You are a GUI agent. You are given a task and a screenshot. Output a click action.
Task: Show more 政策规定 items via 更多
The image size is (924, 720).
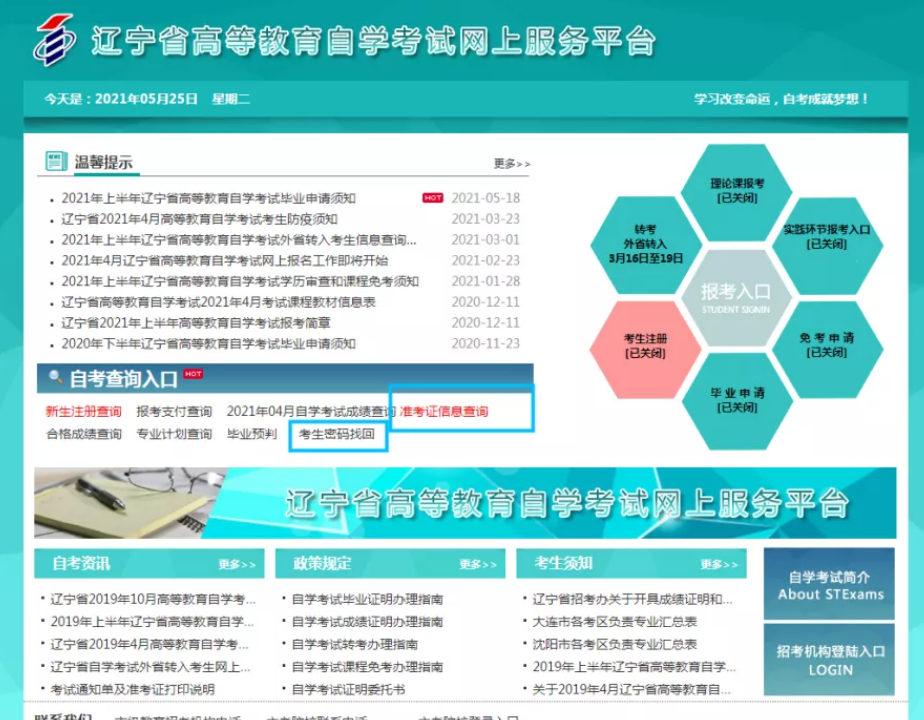point(478,564)
